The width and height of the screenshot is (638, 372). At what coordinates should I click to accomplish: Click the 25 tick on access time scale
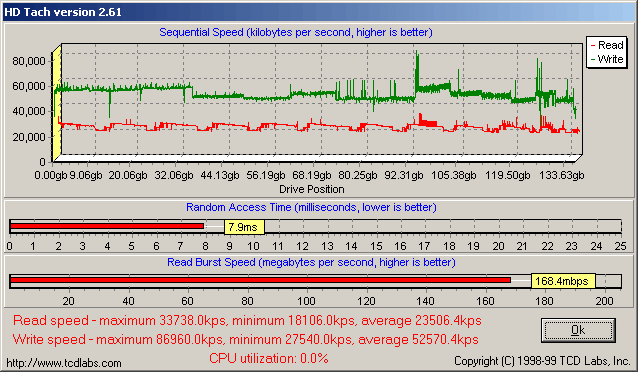click(620, 246)
